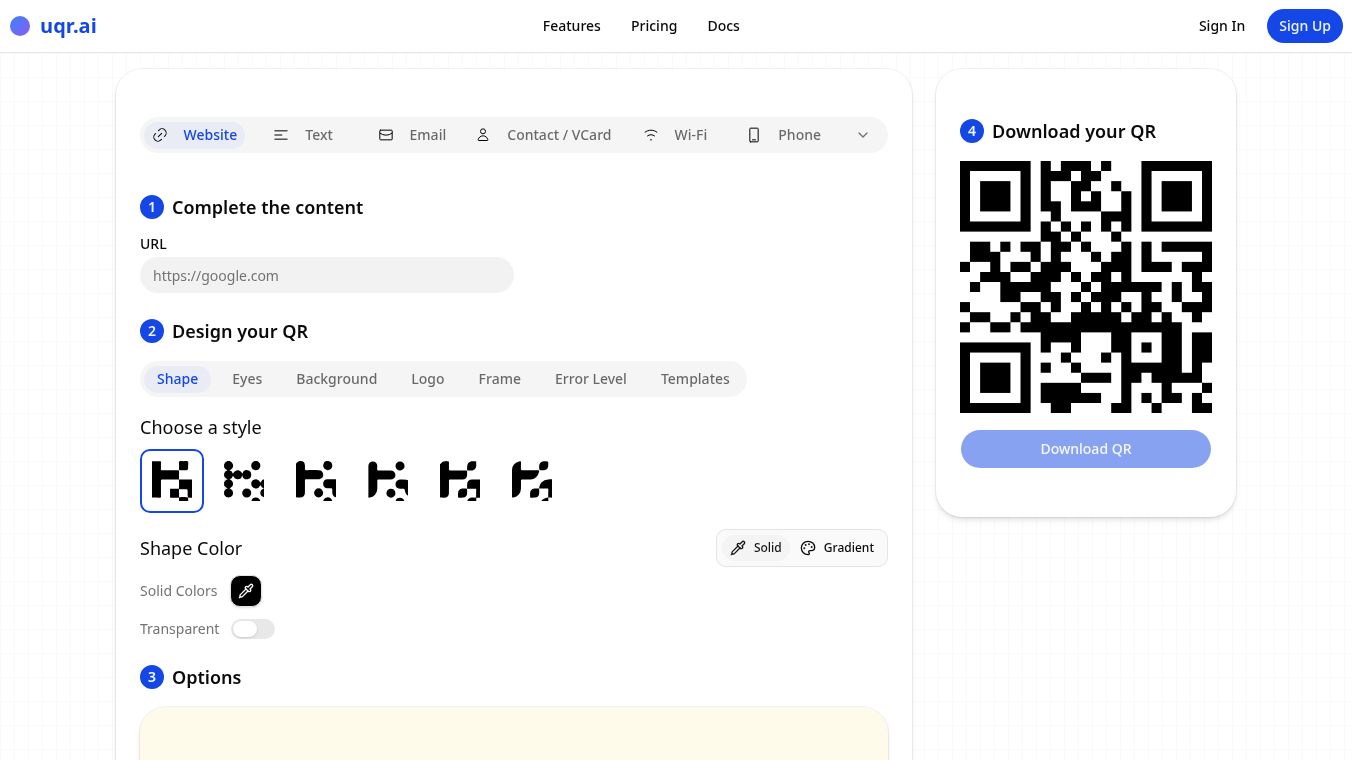Open the Error Level design tab

click(591, 379)
